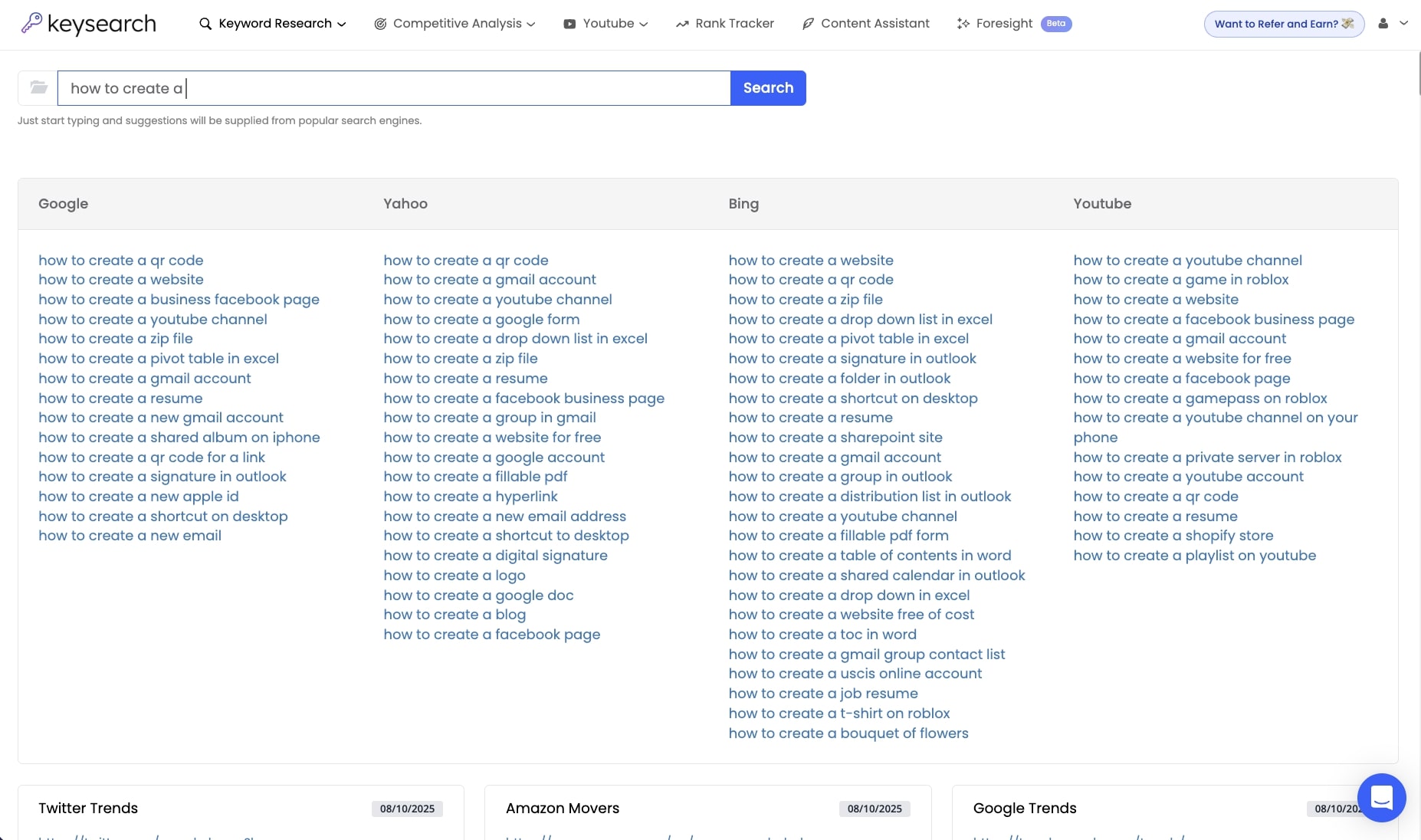Open Yahoo suggestion 'how to create a fillable pdf'
The height and width of the screenshot is (840, 1421).
point(475,477)
